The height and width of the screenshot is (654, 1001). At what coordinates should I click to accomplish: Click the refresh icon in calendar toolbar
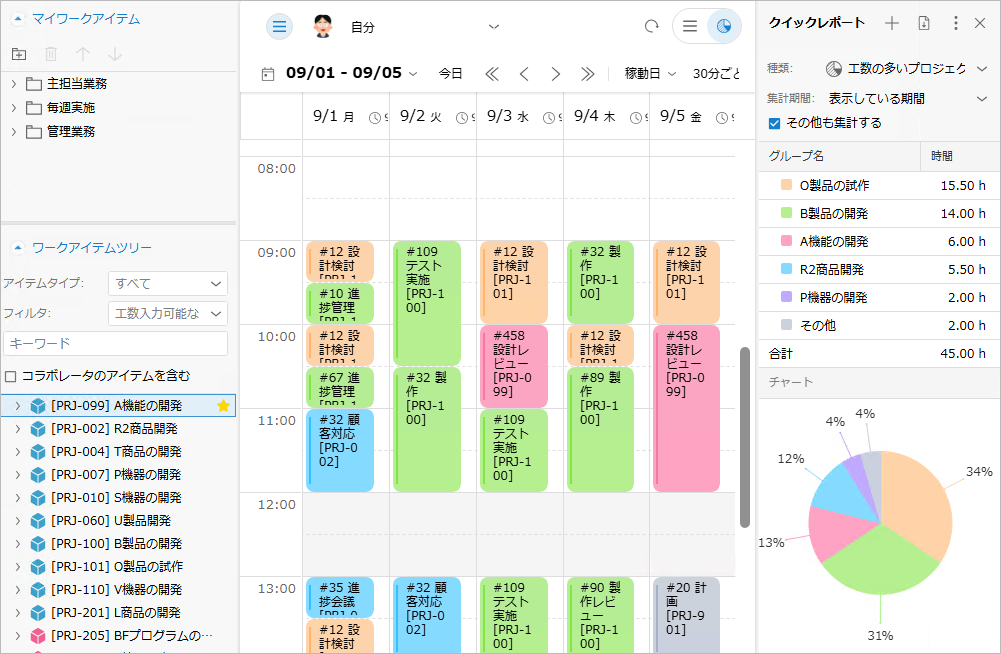click(652, 27)
